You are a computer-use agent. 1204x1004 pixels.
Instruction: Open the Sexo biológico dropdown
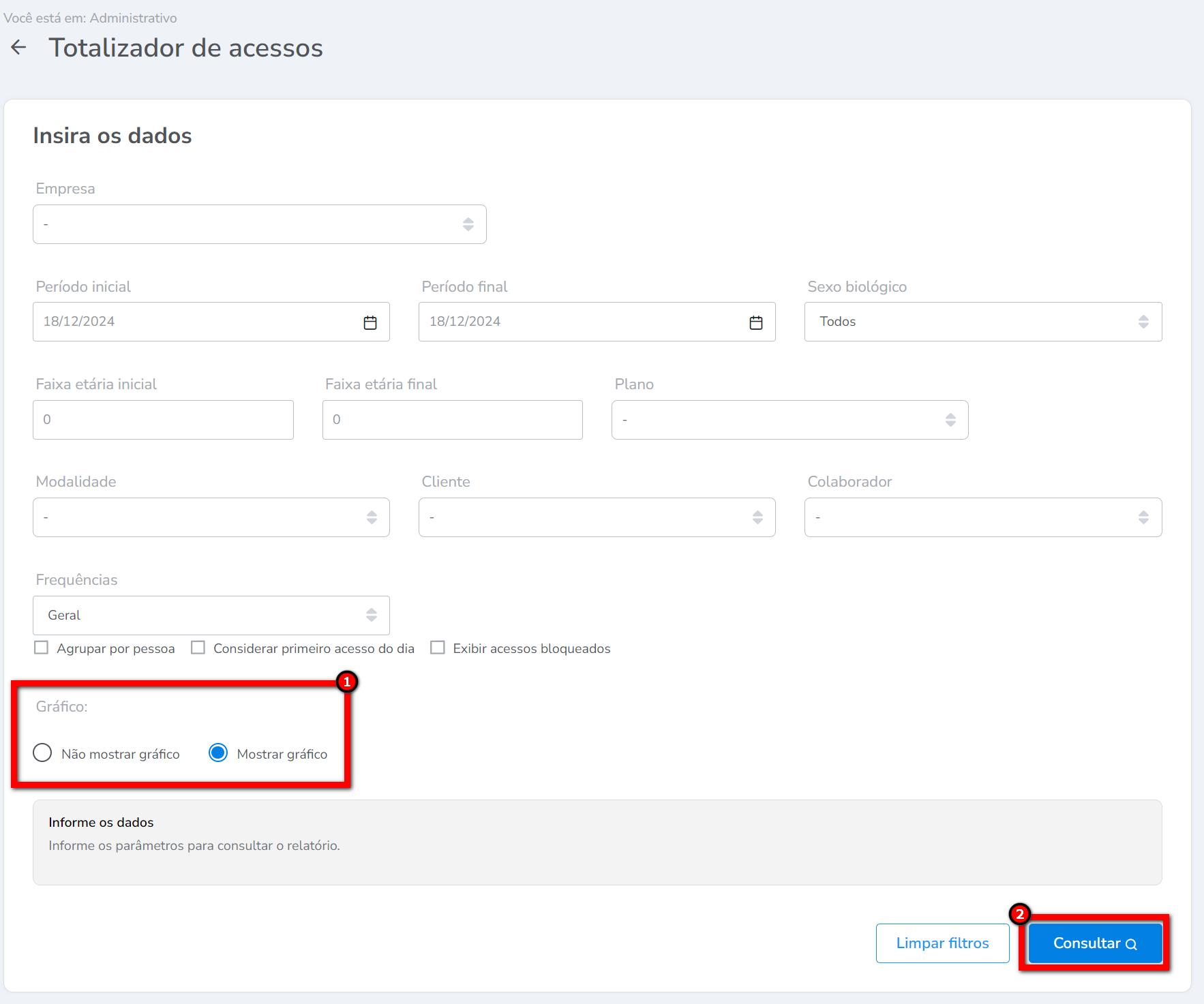point(982,322)
